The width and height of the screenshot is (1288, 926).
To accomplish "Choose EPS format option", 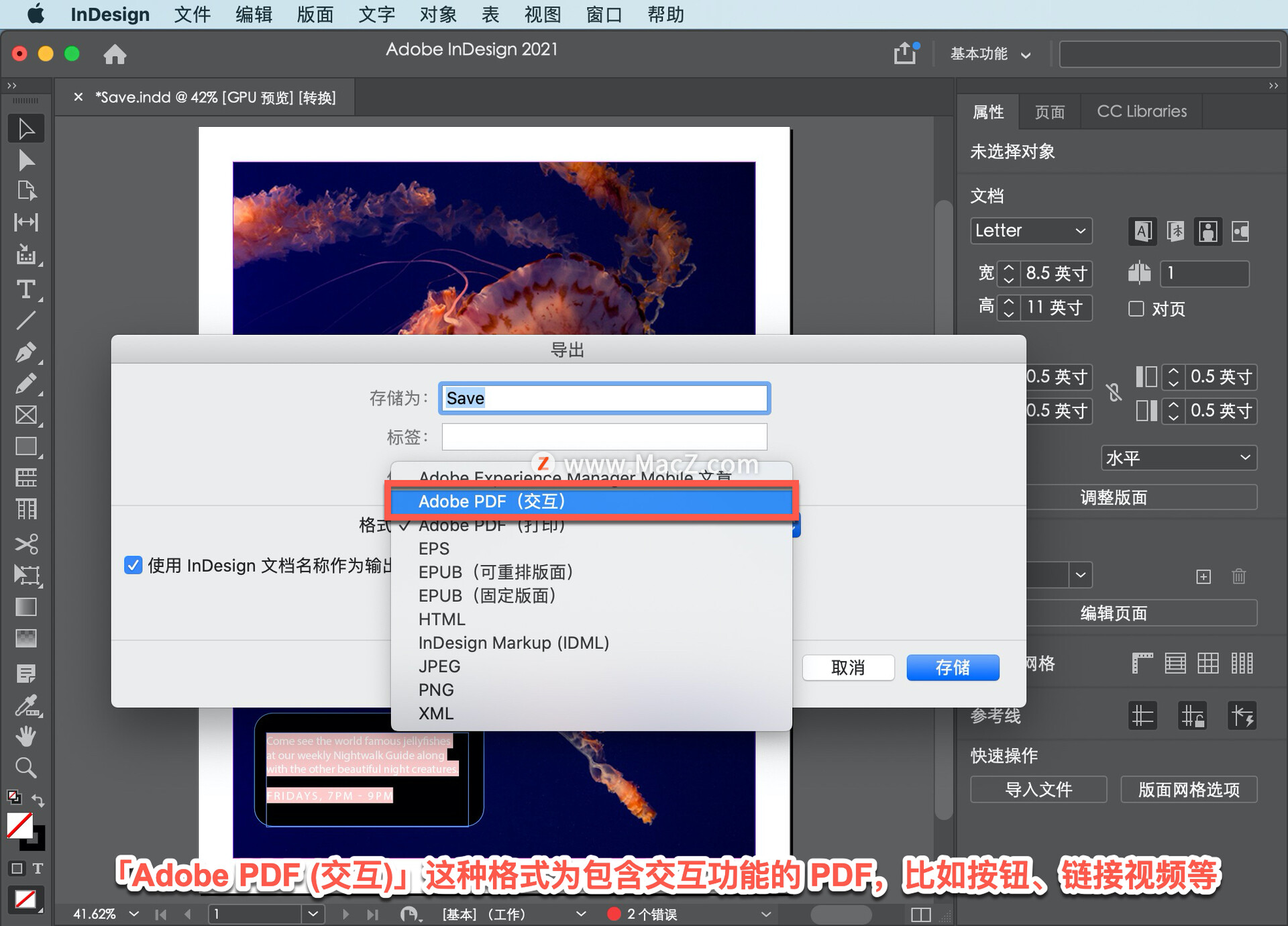I will click(592, 548).
